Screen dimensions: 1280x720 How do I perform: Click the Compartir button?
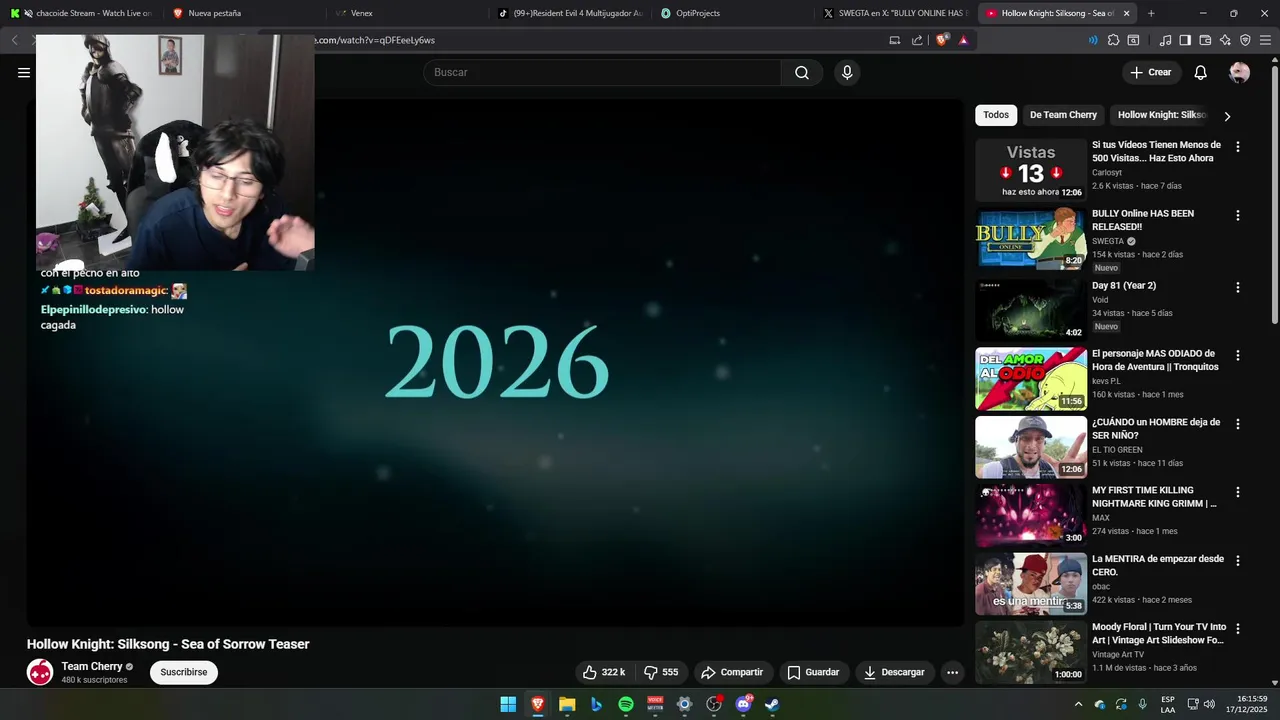point(732,672)
